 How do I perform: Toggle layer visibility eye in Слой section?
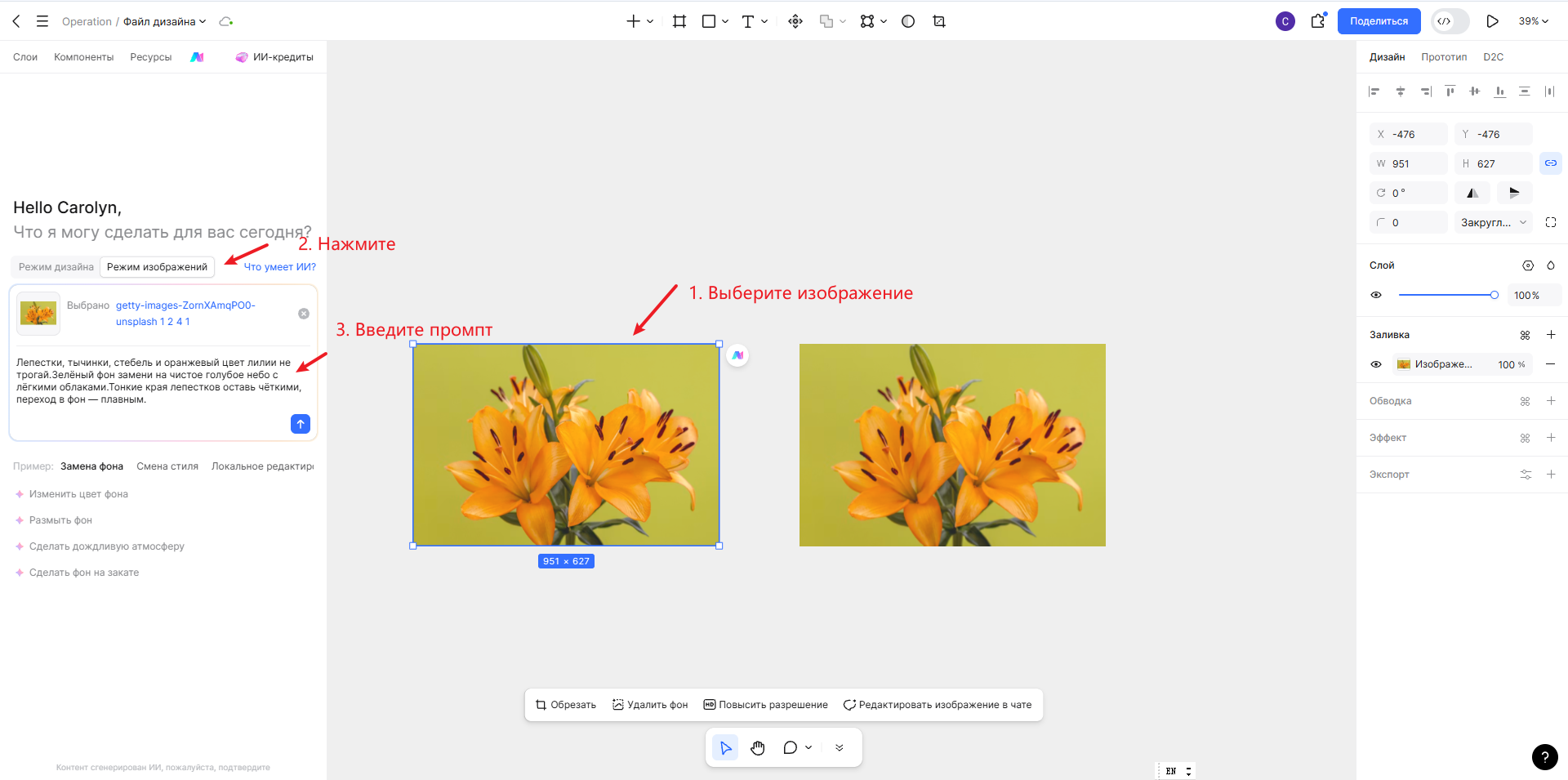(x=1376, y=295)
